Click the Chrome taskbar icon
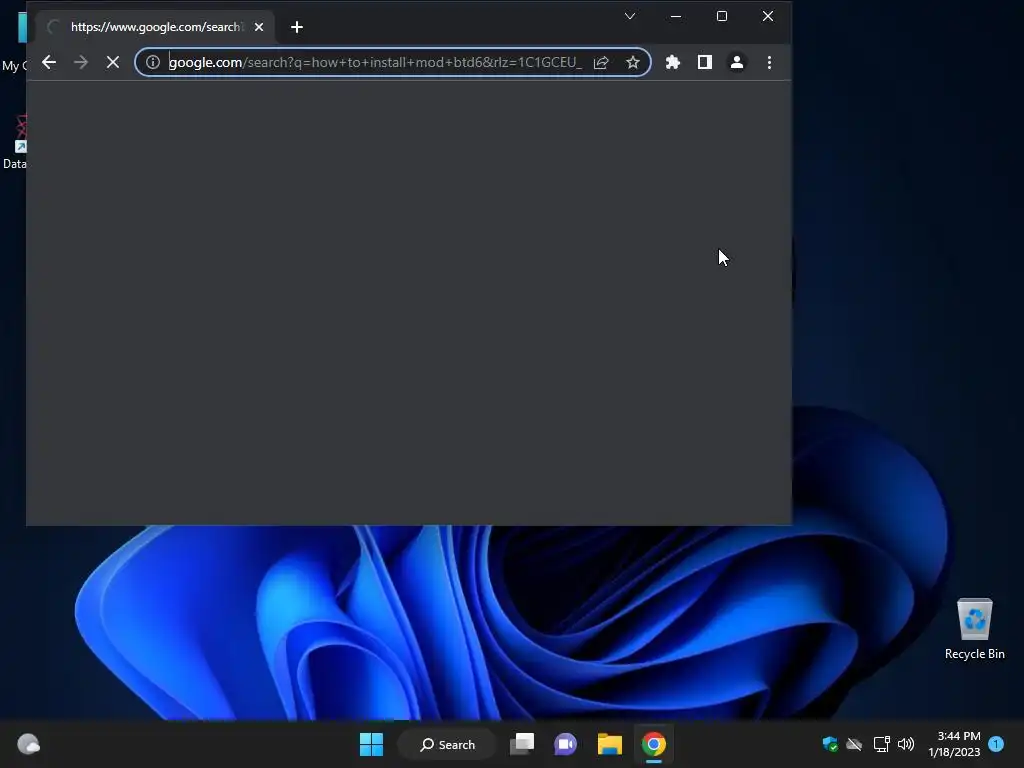Viewport: 1024px width, 768px height. coord(654,744)
